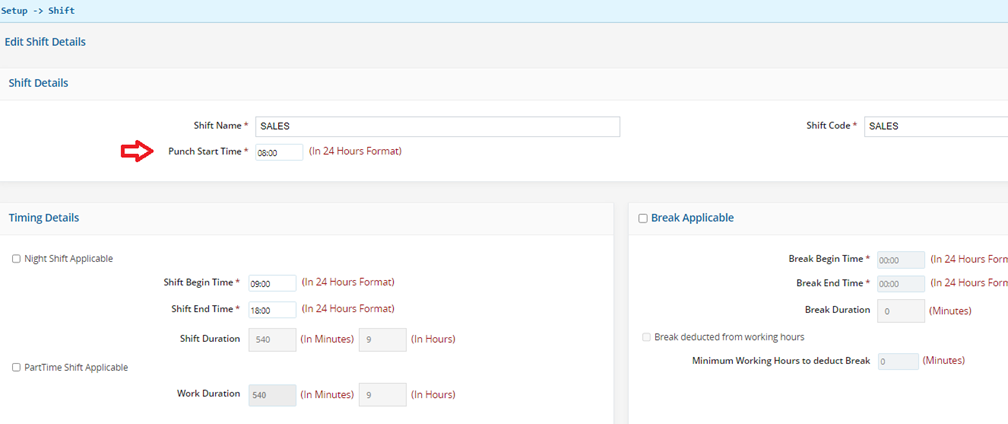Click the Night Shift Applicable label

click(x=69, y=259)
